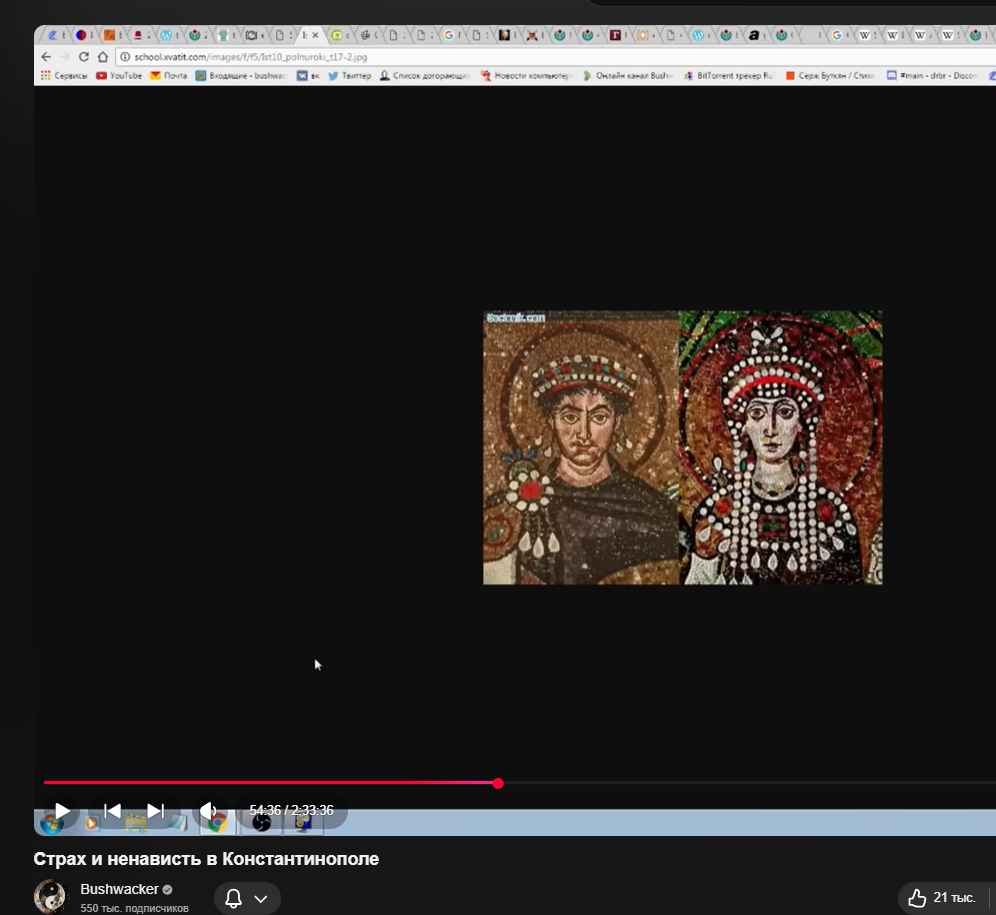This screenshot has width=996, height=915.
Task: Switch to the tab with green circle icon
Action: tap(337, 35)
